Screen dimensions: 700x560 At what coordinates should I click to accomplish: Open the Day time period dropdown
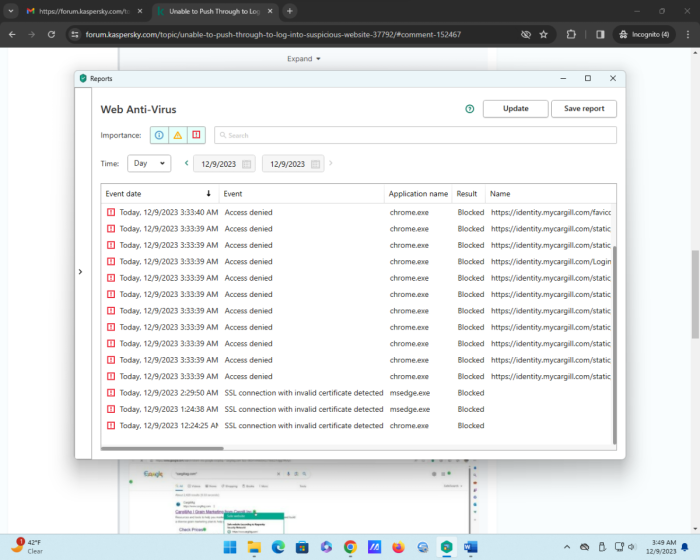click(x=149, y=163)
